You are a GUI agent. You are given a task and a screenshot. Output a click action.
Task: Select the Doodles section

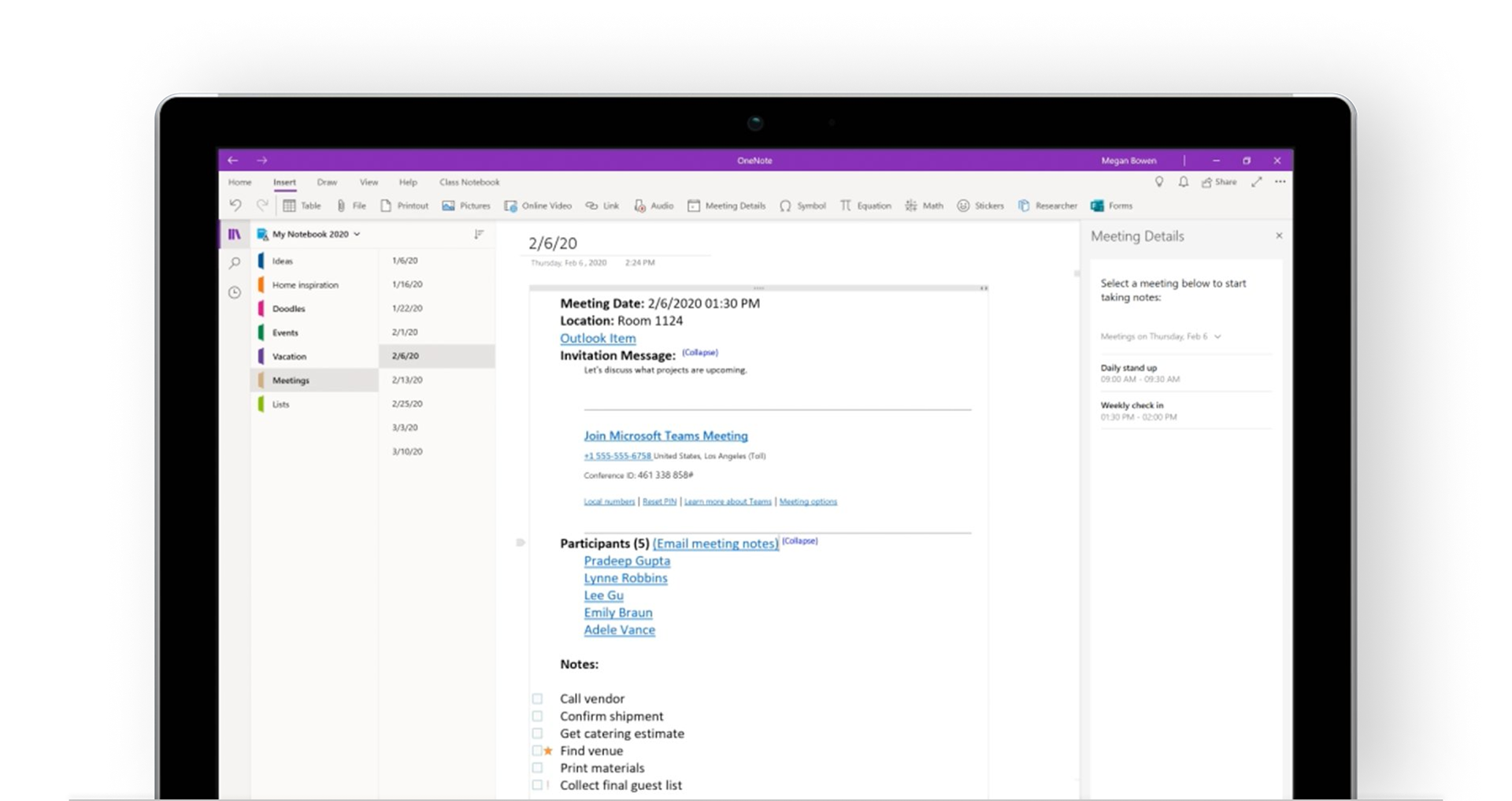click(314, 309)
